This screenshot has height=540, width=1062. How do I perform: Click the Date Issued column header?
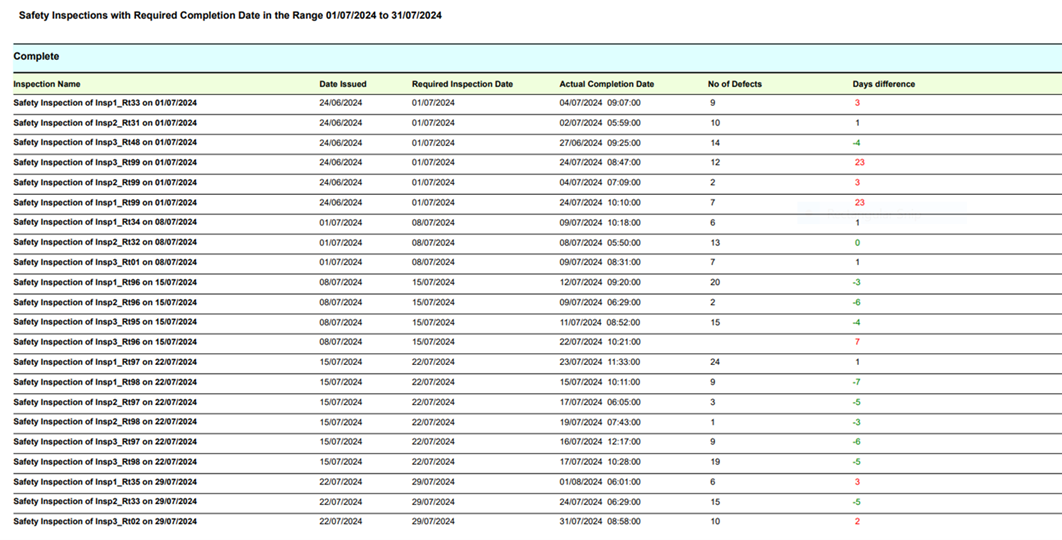(343, 84)
